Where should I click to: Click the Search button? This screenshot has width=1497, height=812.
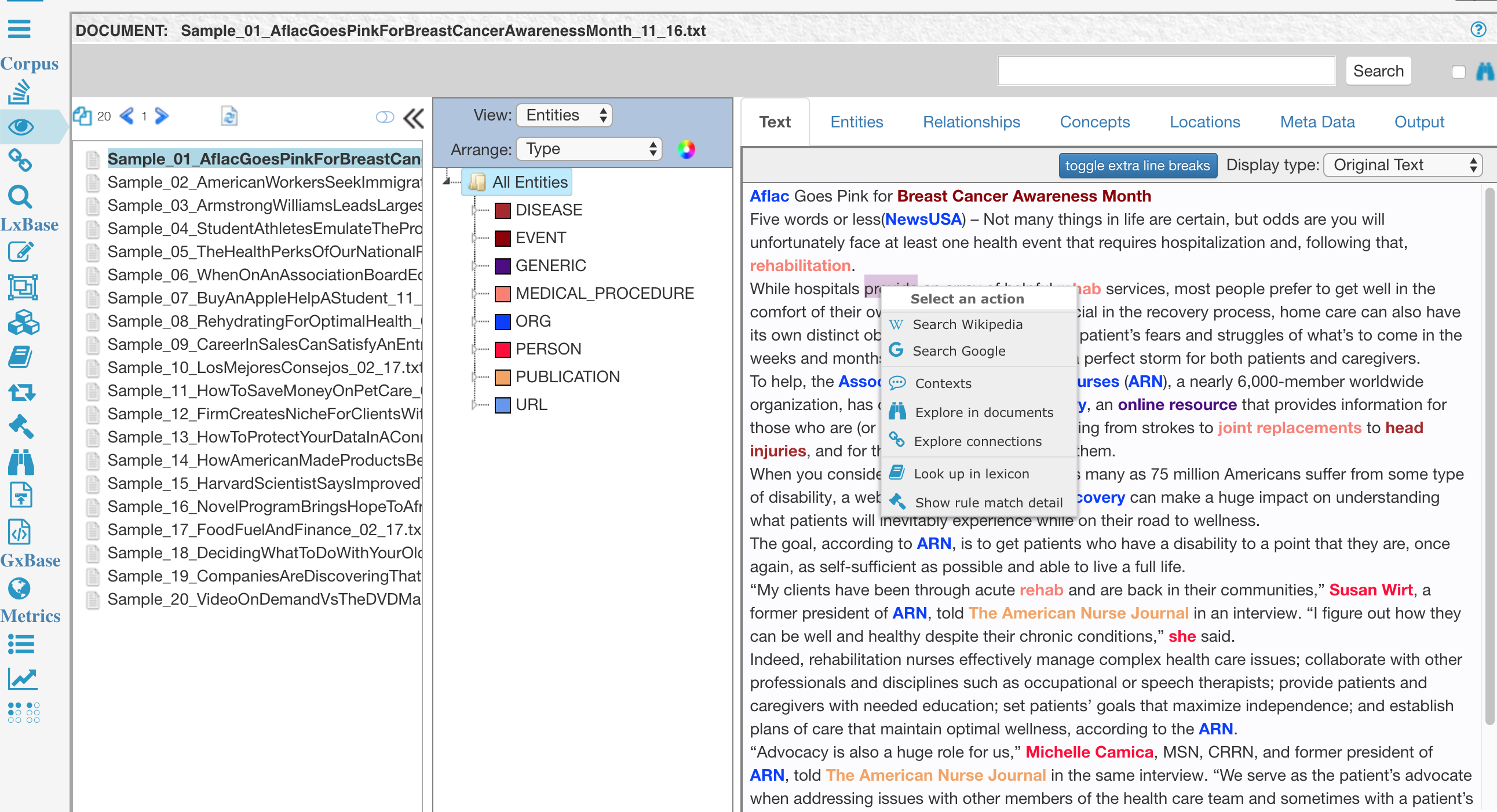click(1377, 71)
